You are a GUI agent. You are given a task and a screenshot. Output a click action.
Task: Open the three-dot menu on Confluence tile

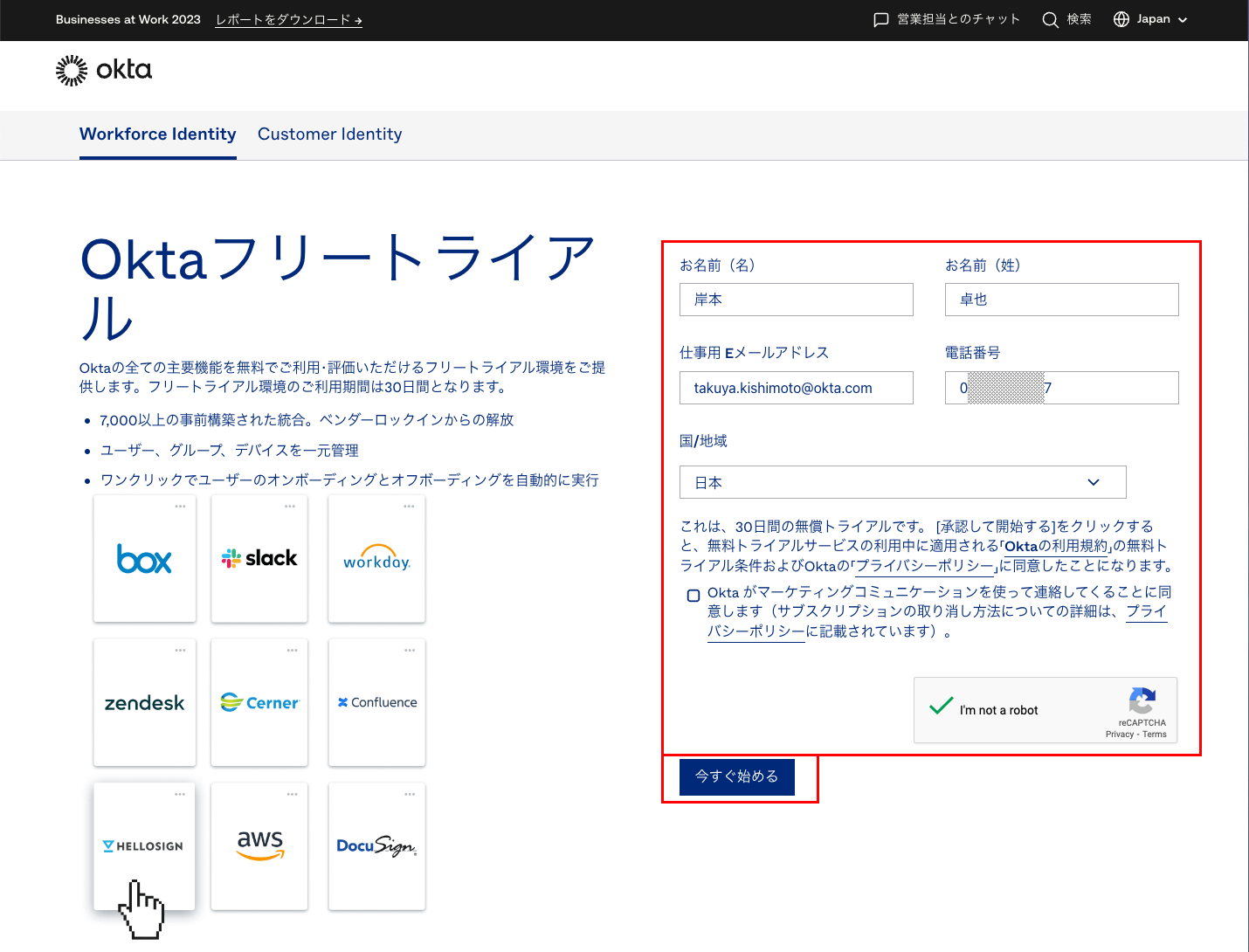click(x=410, y=651)
